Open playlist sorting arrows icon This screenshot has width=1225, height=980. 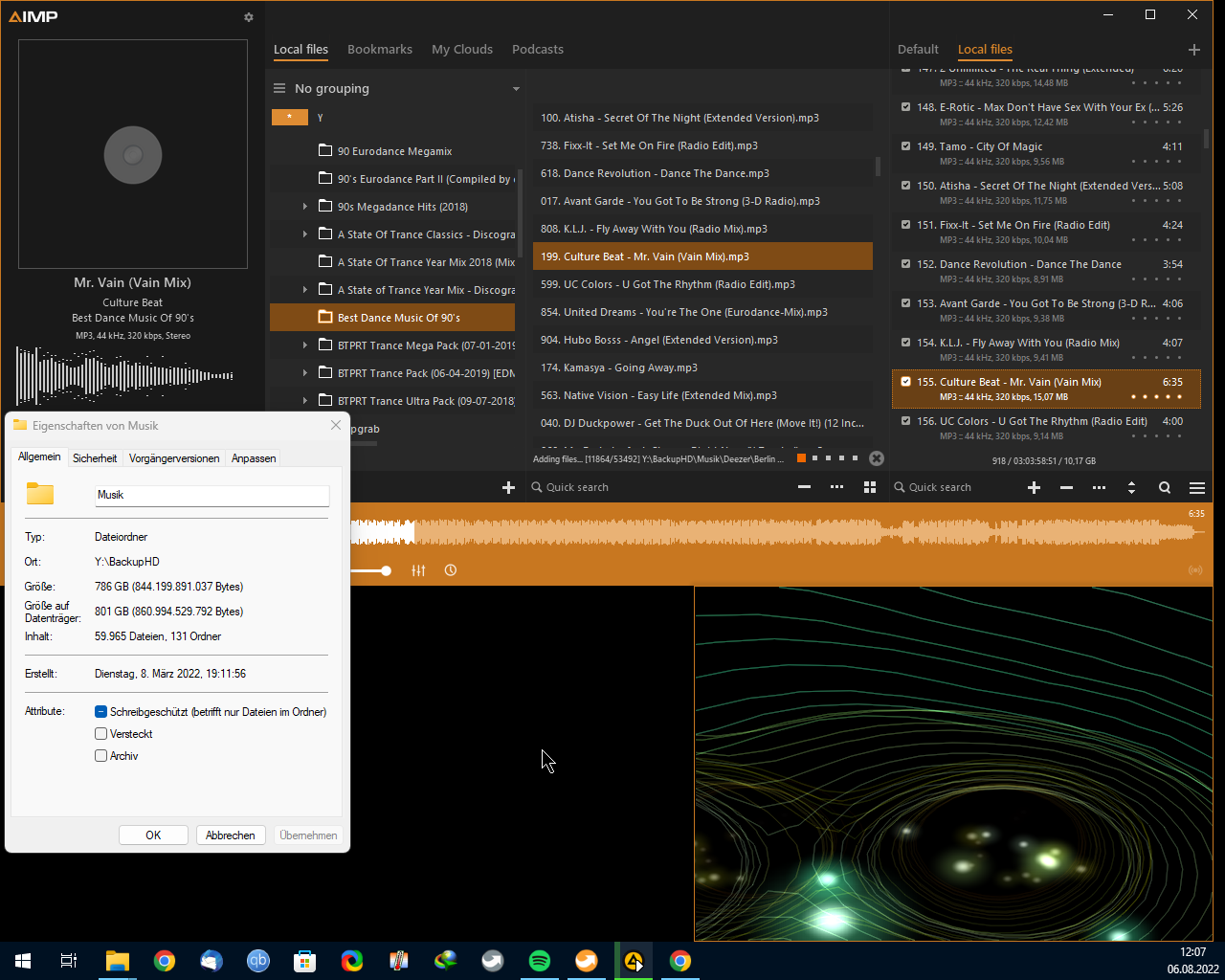pyautogui.click(x=1131, y=487)
